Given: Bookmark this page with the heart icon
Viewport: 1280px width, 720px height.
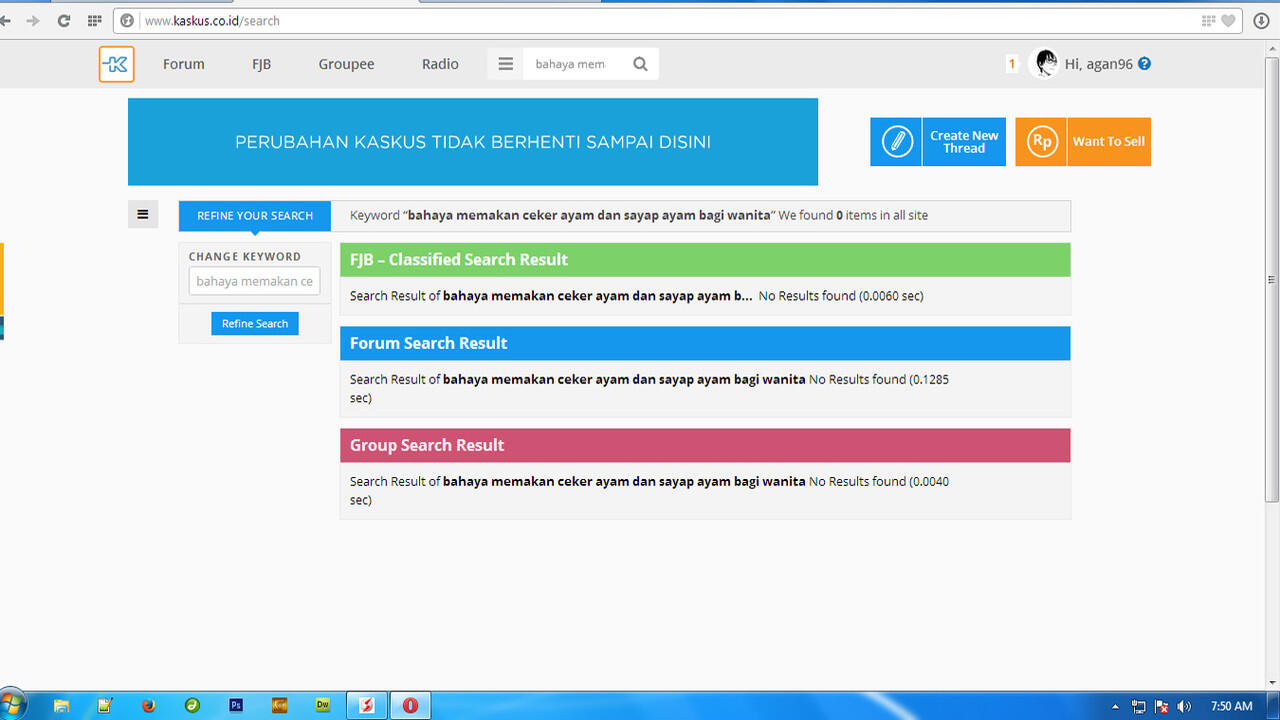Looking at the screenshot, I should [x=1228, y=20].
